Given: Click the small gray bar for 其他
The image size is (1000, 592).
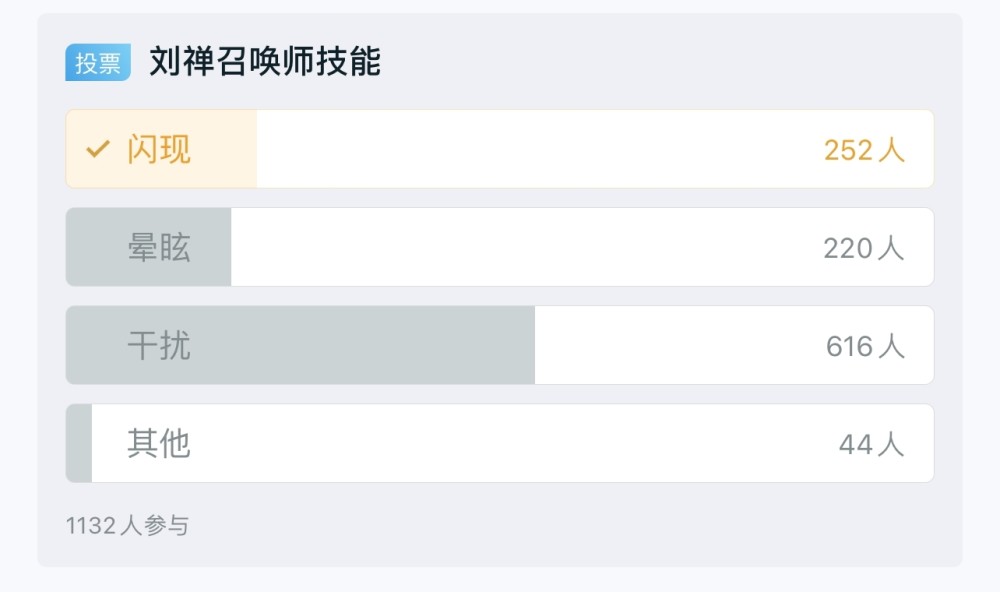Looking at the screenshot, I should coord(79,443).
